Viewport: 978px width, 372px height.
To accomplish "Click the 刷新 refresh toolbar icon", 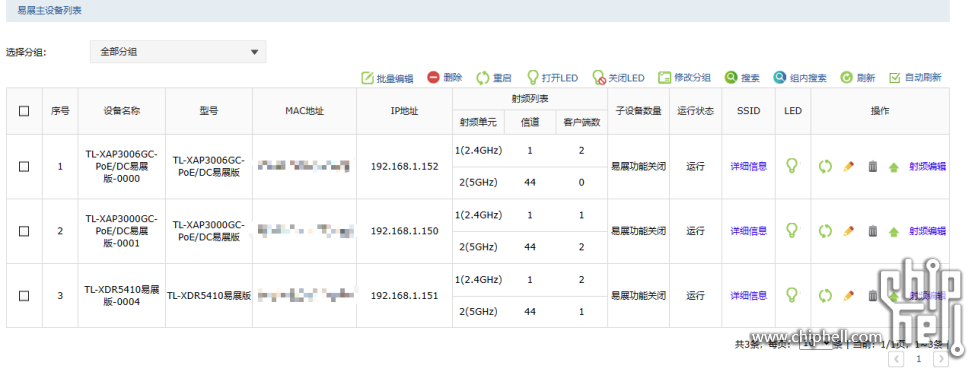I will coord(846,78).
